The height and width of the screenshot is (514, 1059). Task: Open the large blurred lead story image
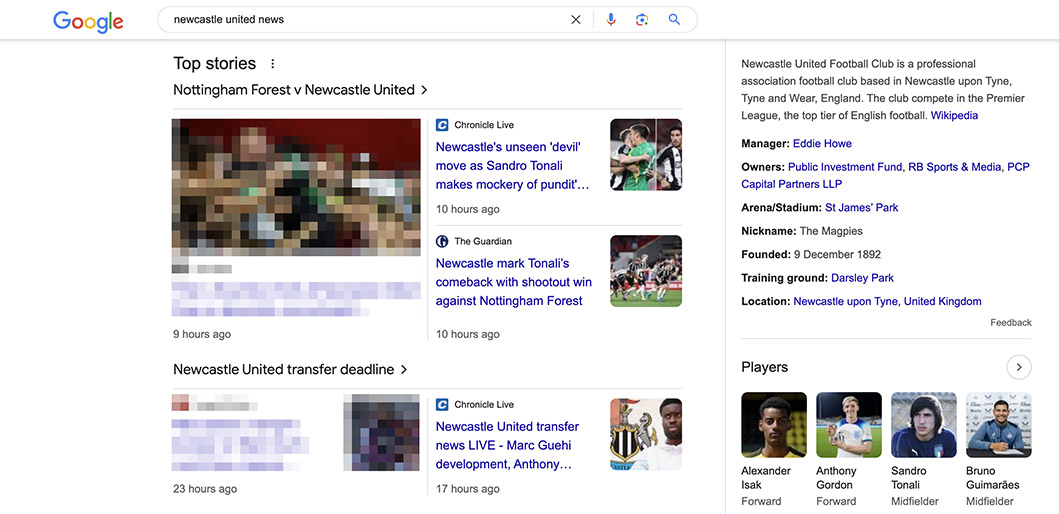[x=296, y=187]
